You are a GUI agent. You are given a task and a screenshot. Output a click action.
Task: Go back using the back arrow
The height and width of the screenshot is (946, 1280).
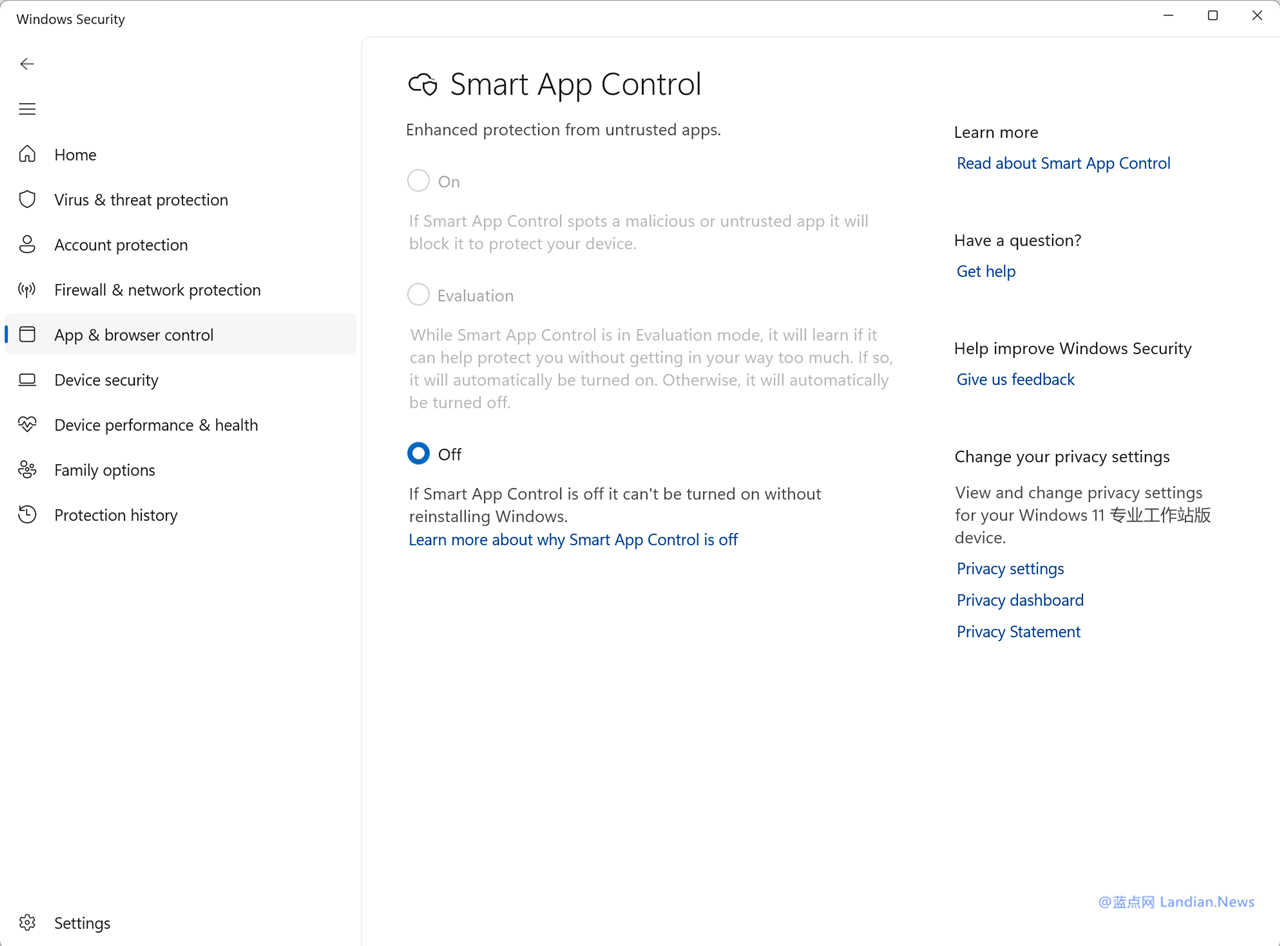pyautogui.click(x=27, y=64)
